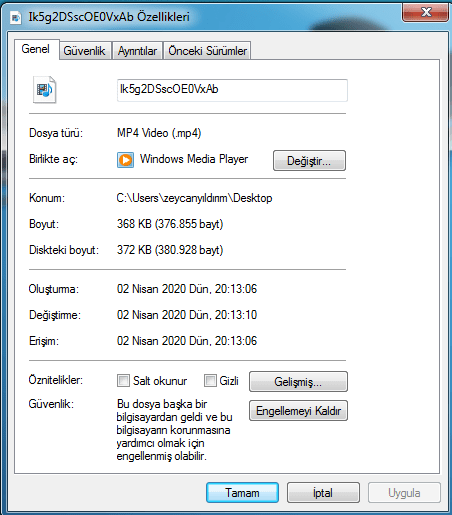Screen dimensions: 452x515
Task: Click the Değiştir... button
Action: click(x=309, y=161)
